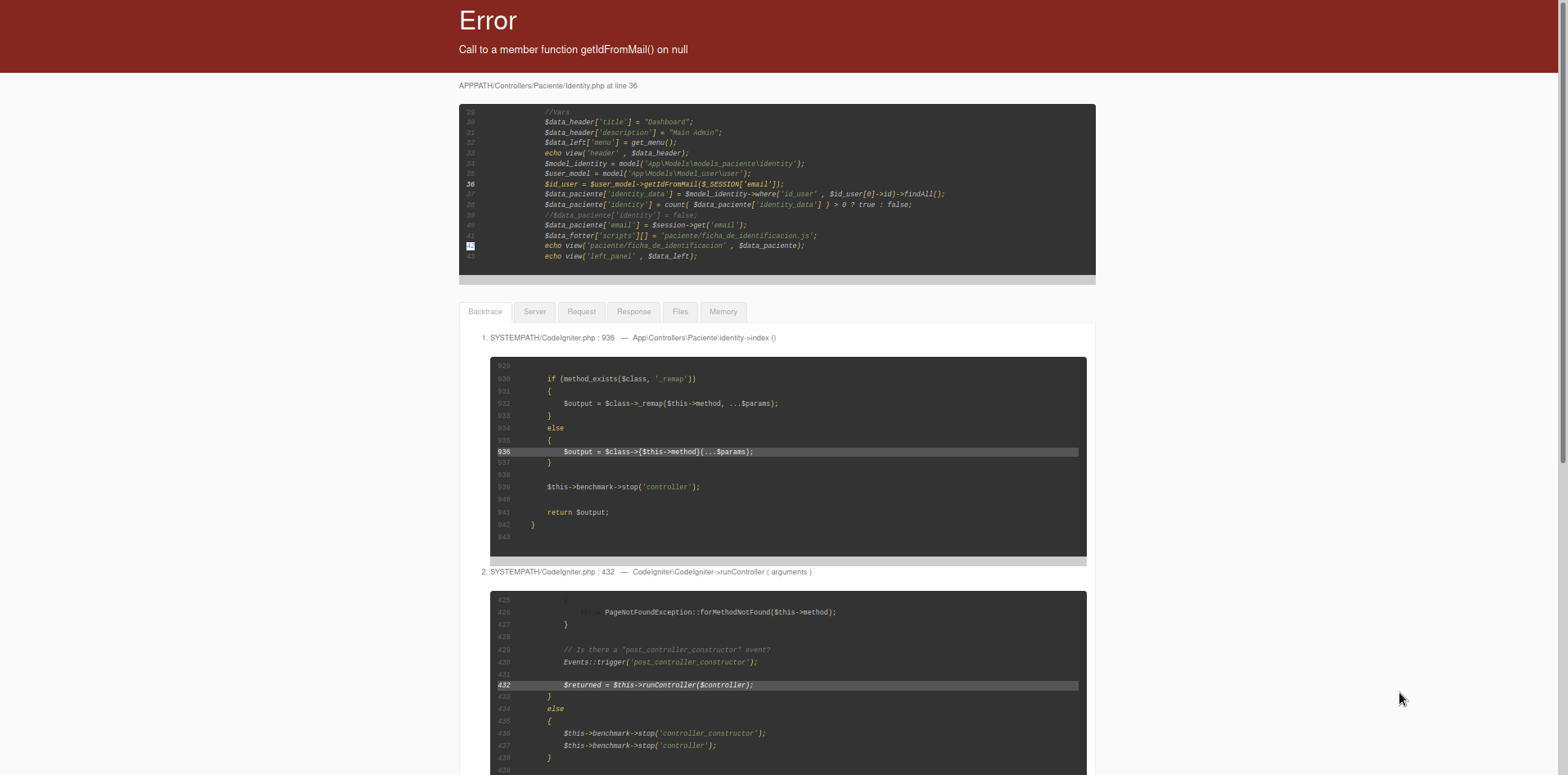Click the highlighted line 936 in backtrace code

point(658,452)
